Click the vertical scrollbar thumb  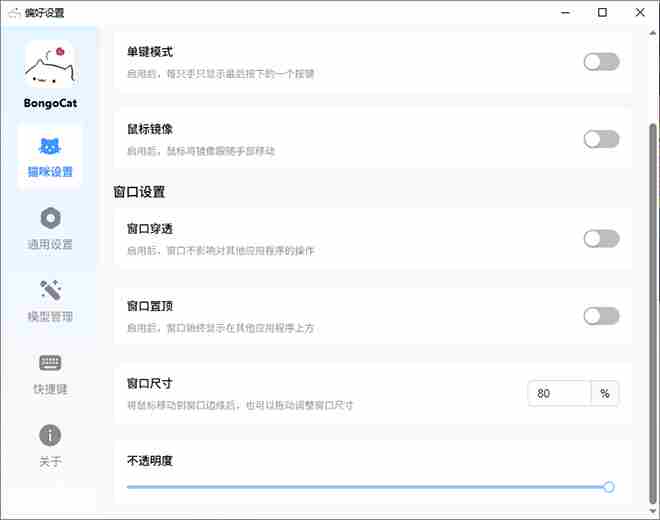[x=653, y=313]
